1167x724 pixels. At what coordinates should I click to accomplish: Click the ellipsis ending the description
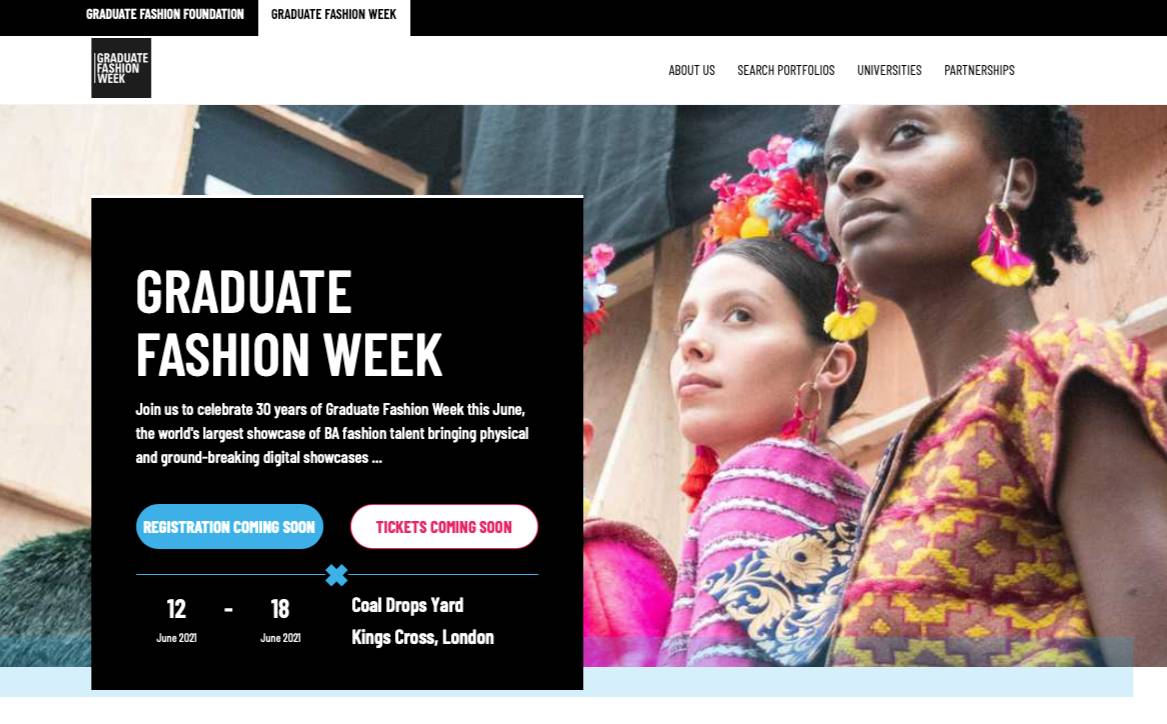click(x=377, y=458)
